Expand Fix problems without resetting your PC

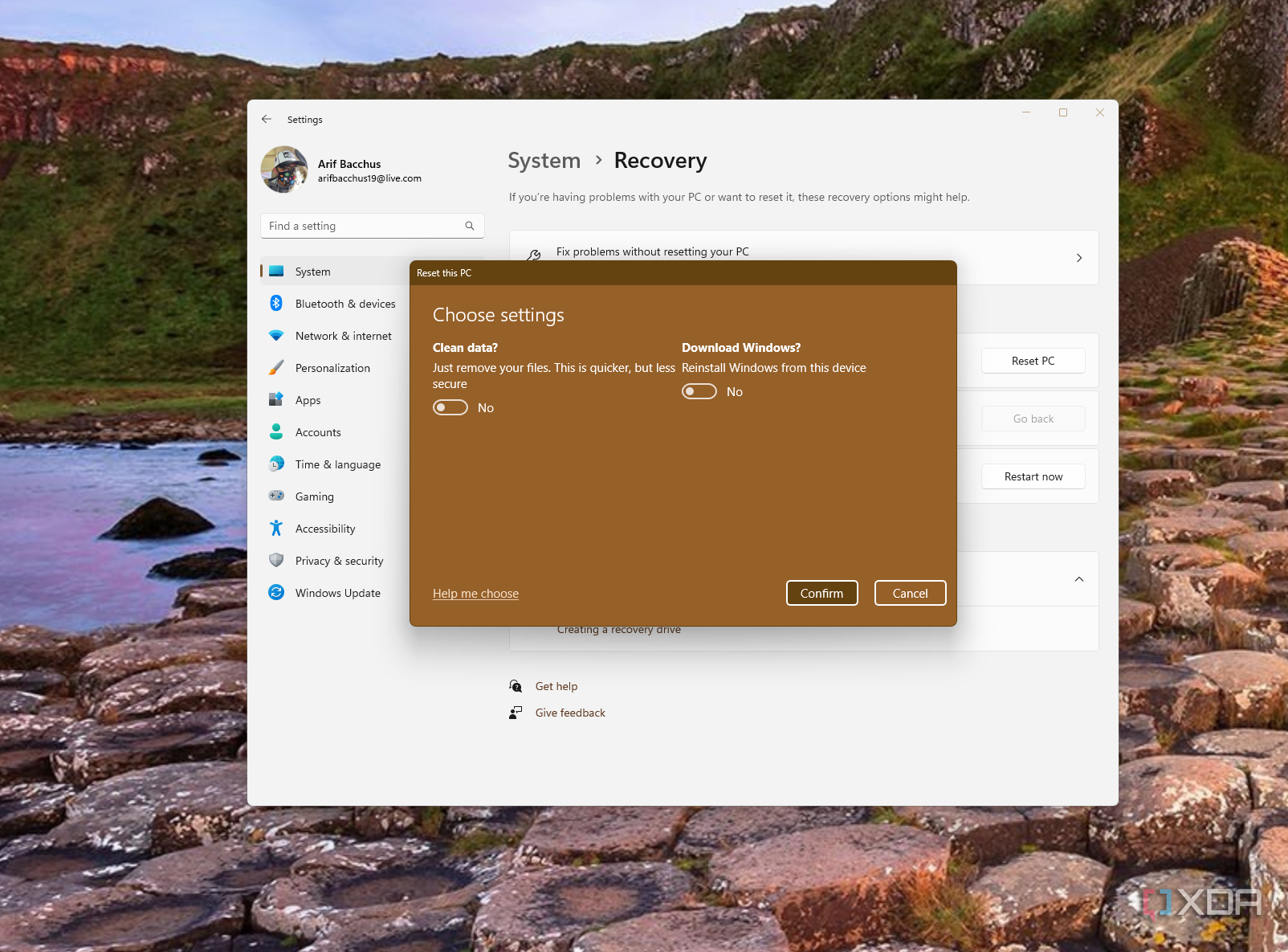click(x=1079, y=258)
